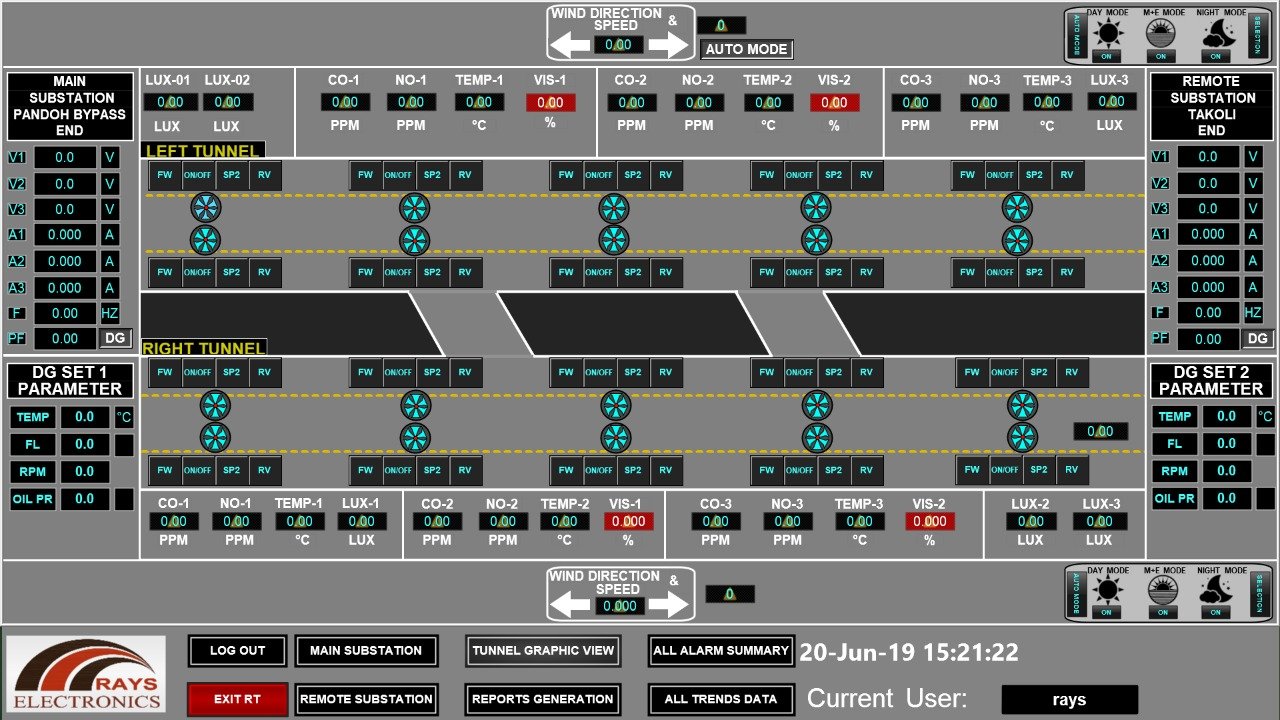This screenshot has width=1280, height=720.
Task: Click the V1 voltage value in Main Substation panel
Action: [65, 158]
